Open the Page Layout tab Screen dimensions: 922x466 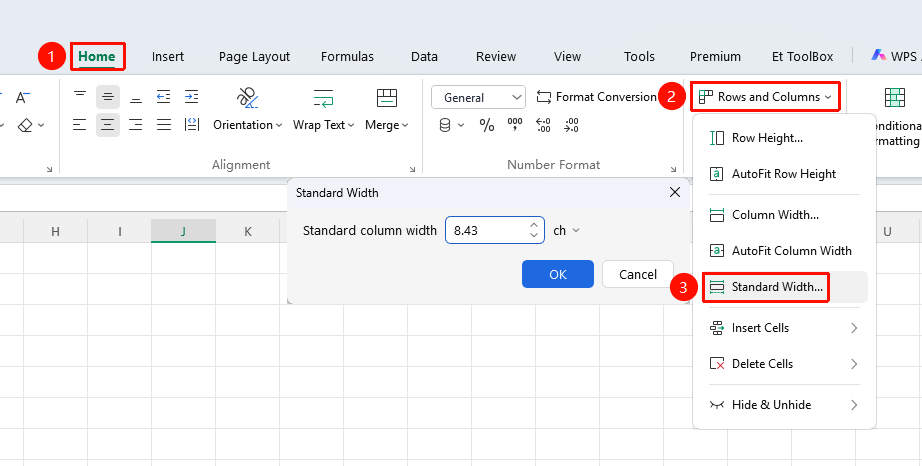[x=254, y=56]
